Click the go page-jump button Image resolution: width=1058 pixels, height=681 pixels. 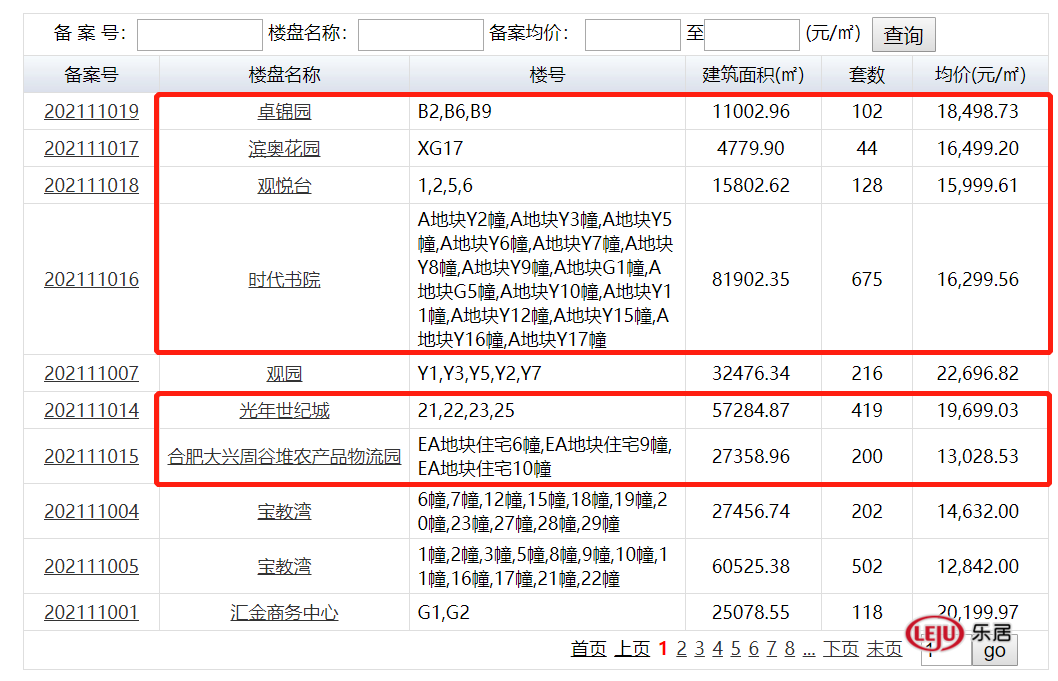tap(995, 651)
